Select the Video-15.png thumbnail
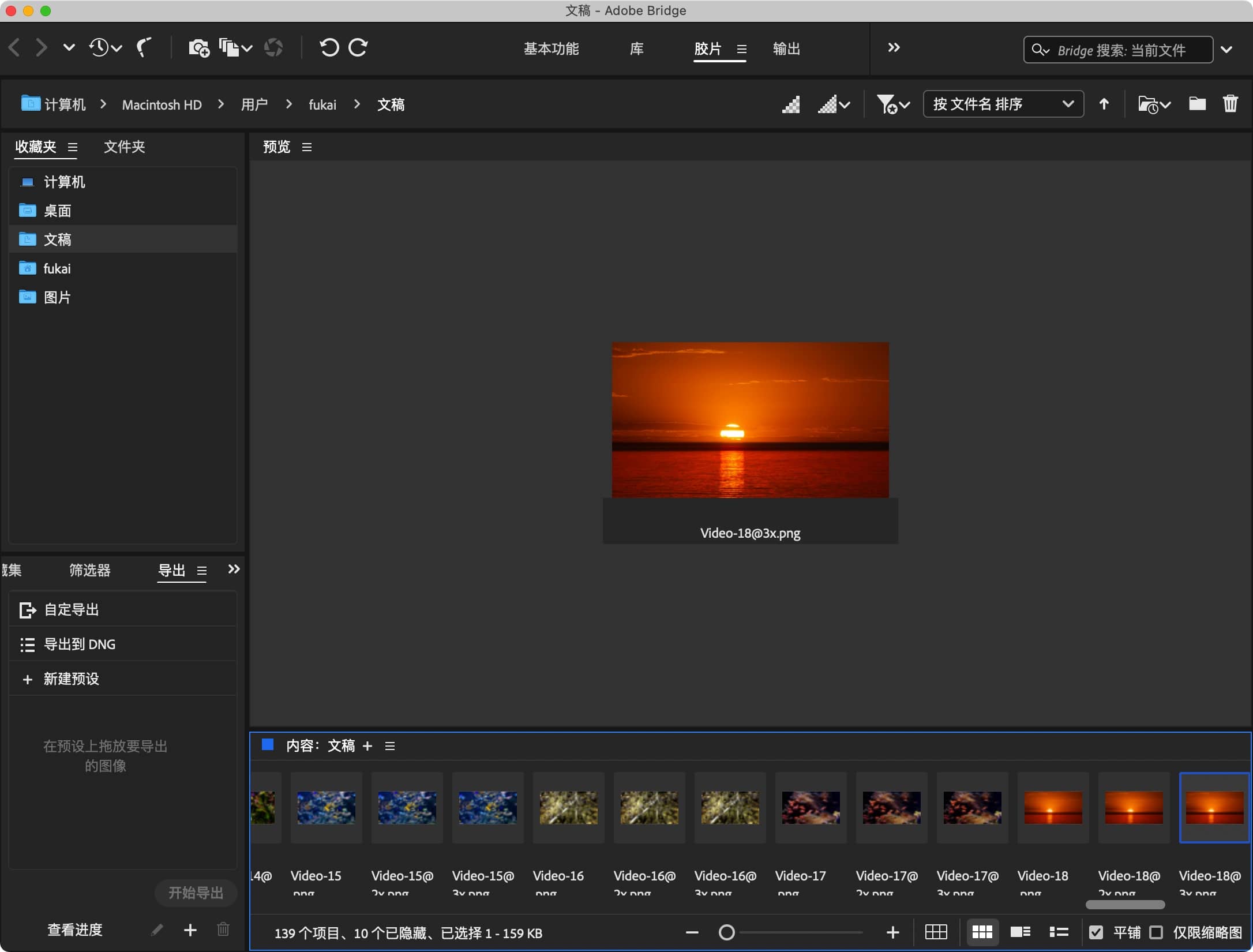This screenshot has height=952, width=1253. coord(327,808)
